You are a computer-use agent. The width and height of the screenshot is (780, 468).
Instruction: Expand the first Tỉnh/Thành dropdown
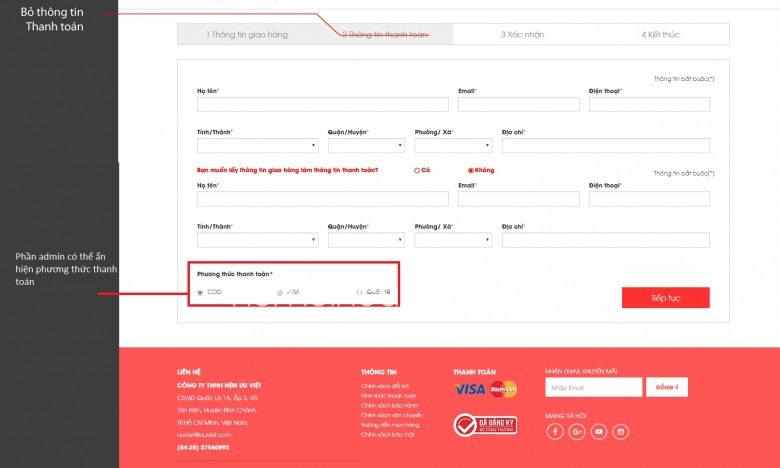257,145
